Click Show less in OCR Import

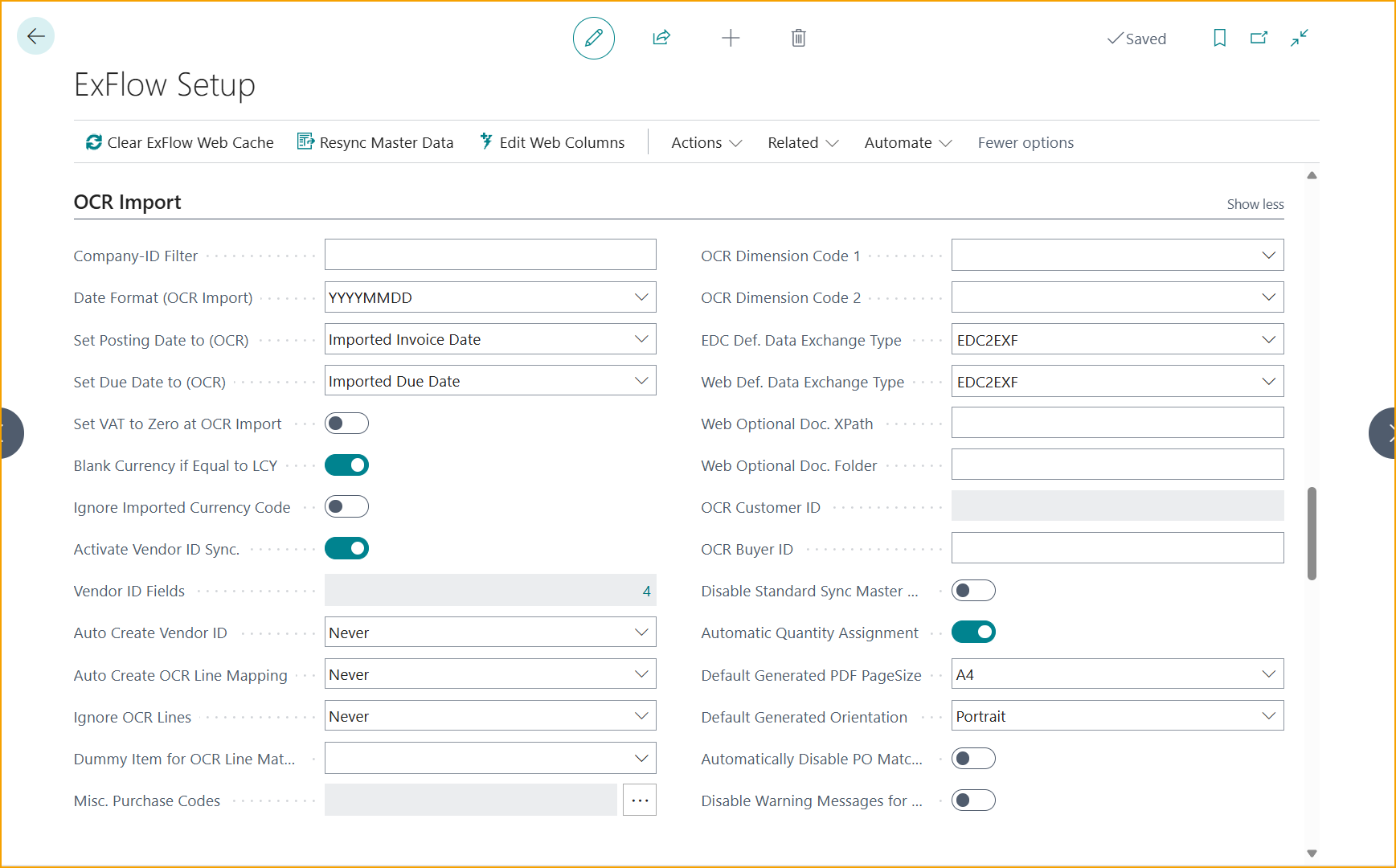[x=1255, y=204]
